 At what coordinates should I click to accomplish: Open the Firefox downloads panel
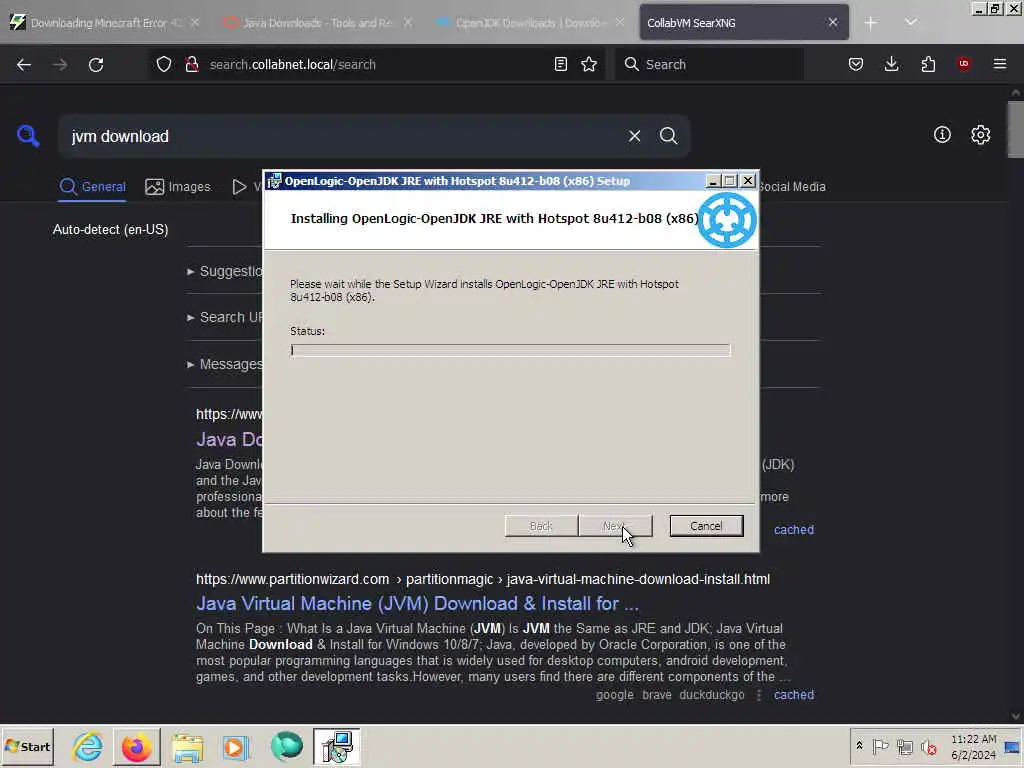tap(891, 64)
